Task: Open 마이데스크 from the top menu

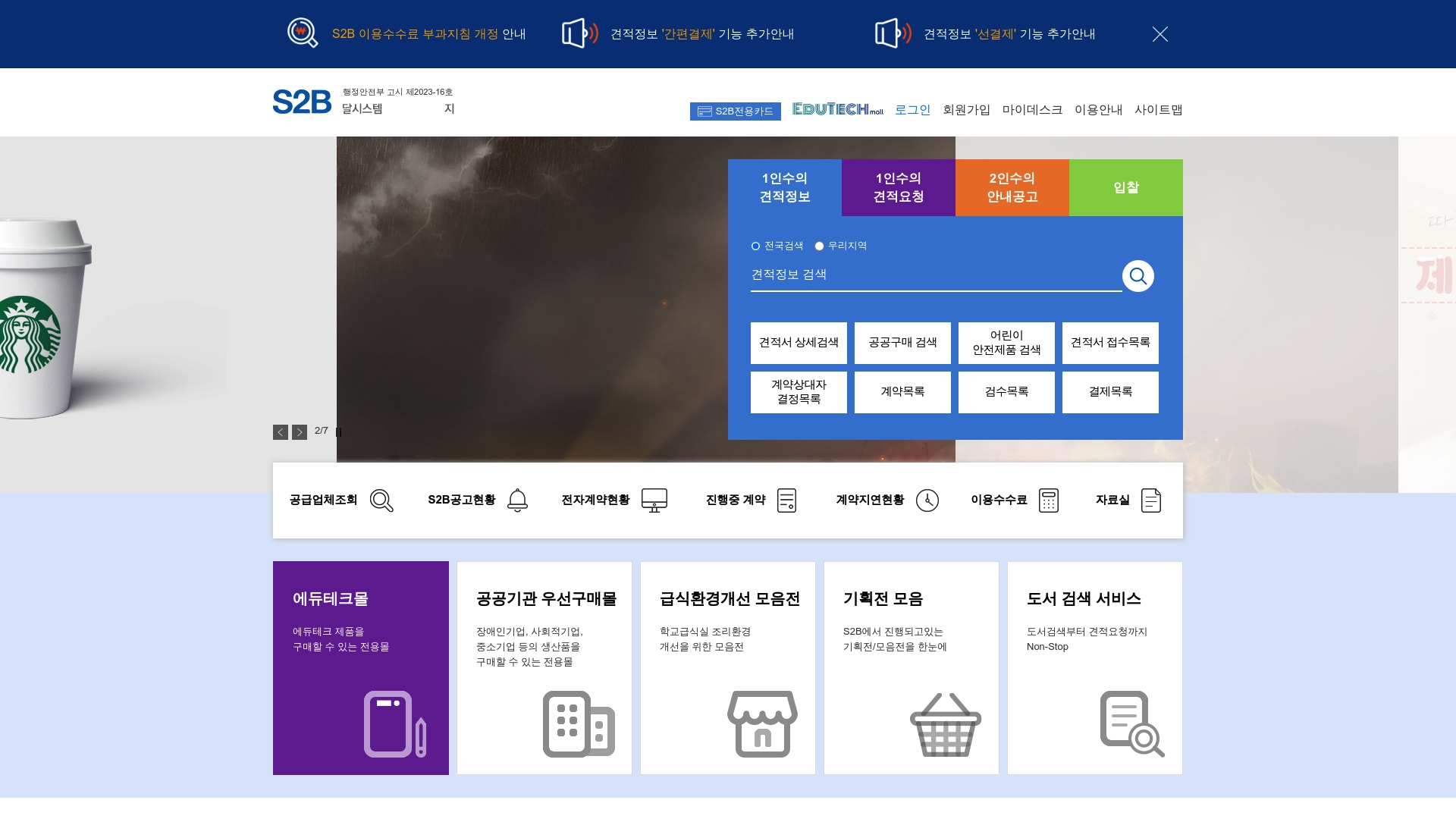Action: pyautogui.click(x=1033, y=110)
